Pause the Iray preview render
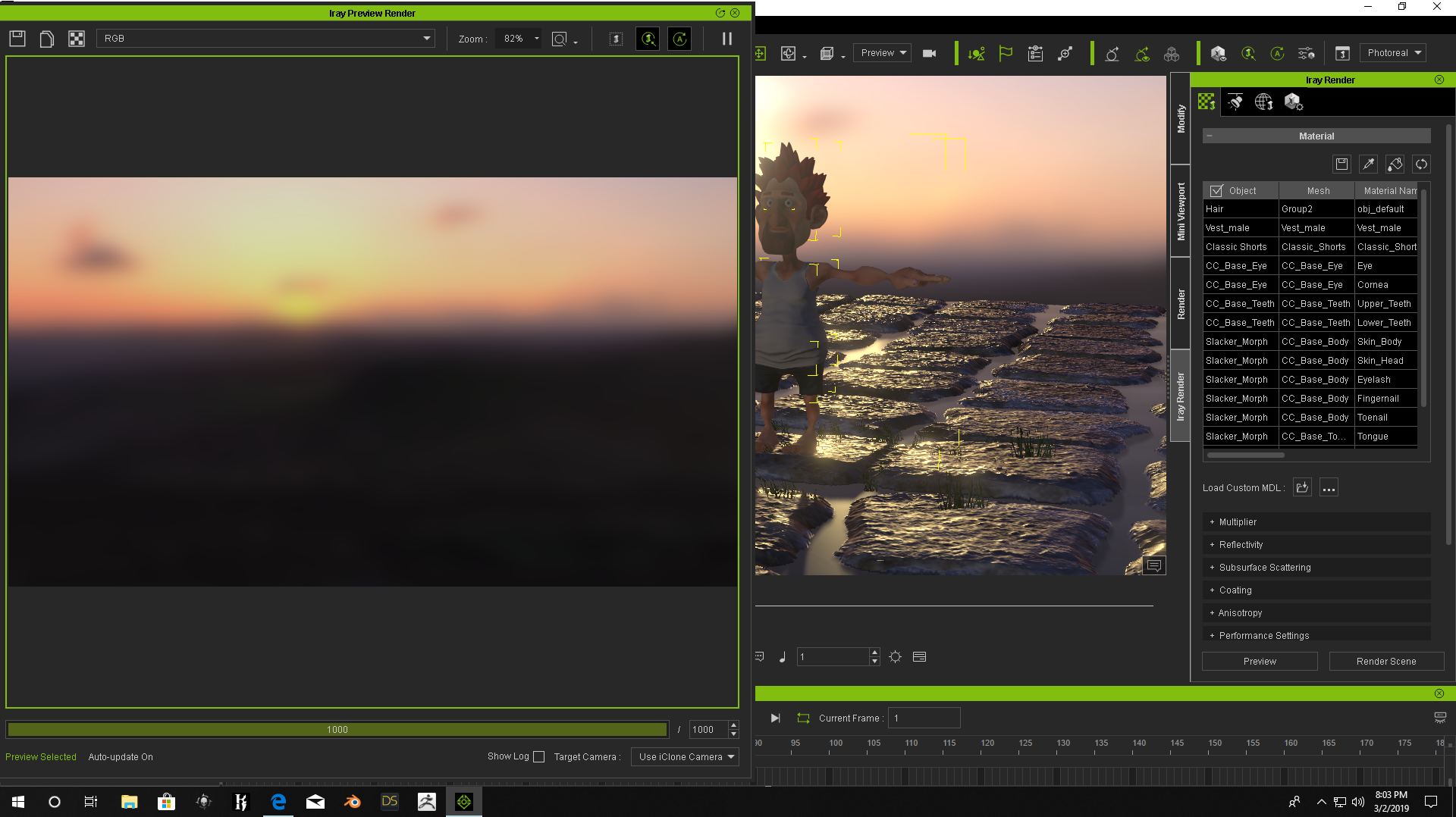 727,39
